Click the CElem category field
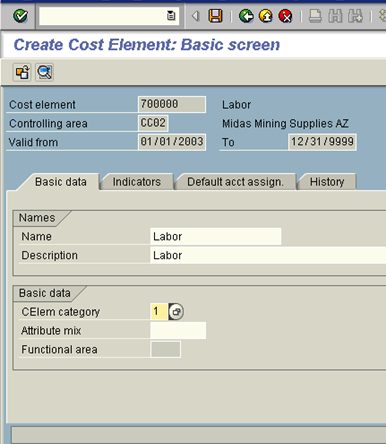 (159, 312)
